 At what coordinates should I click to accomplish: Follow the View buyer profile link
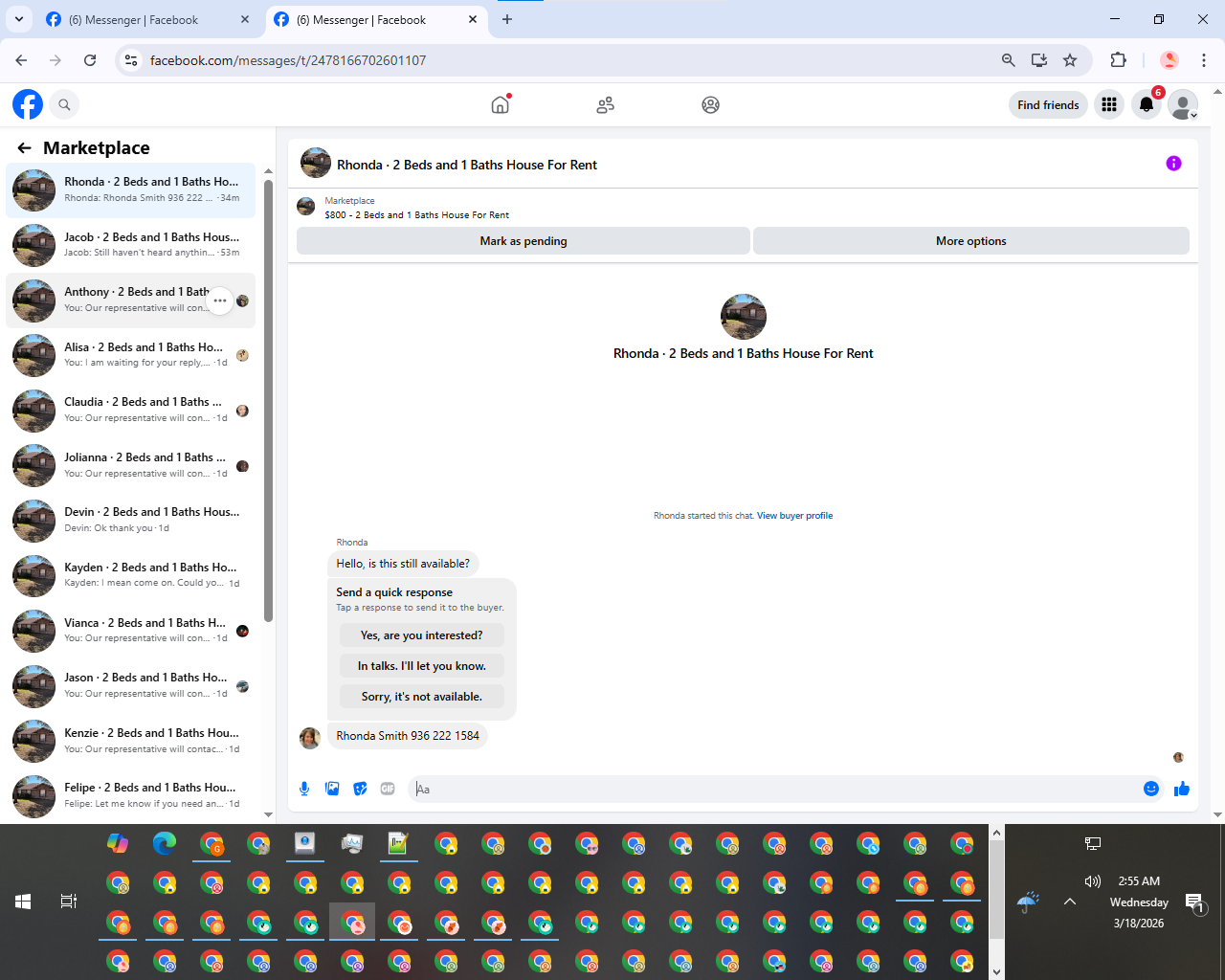click(x=794, y=516)
